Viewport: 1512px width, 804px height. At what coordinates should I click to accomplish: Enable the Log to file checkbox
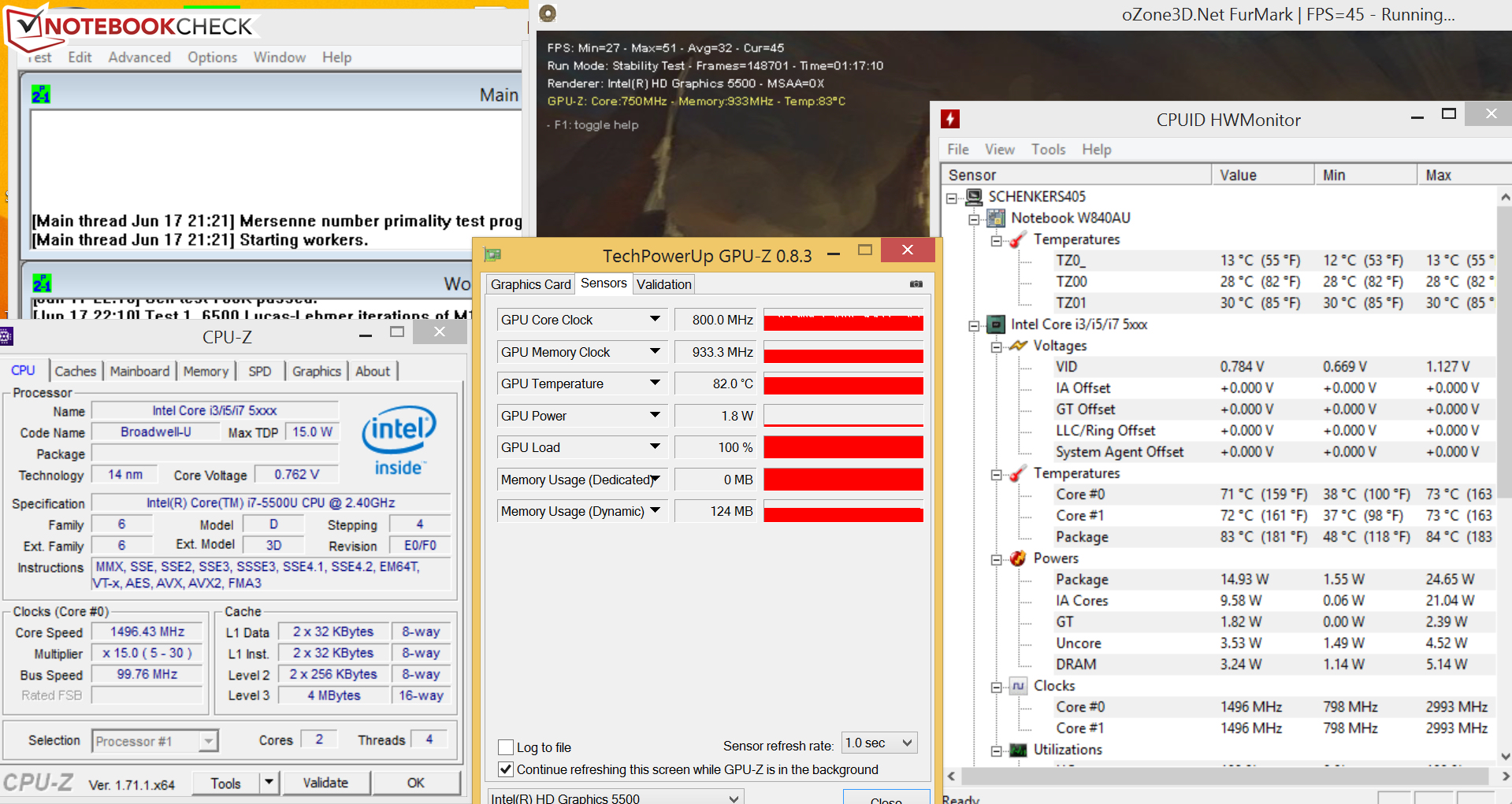pos(507,747)
